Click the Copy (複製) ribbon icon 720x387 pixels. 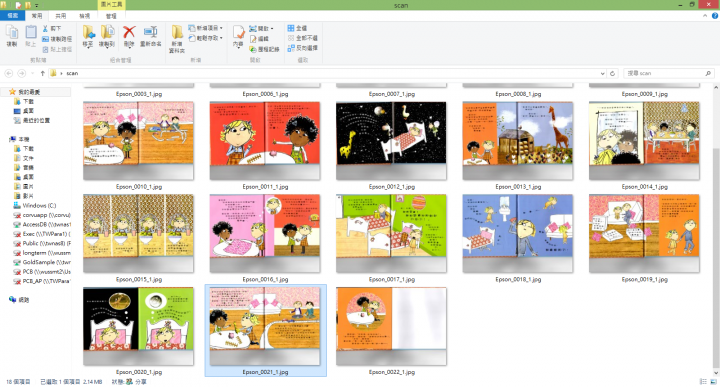pyautogui.click(x=12, y=36)
